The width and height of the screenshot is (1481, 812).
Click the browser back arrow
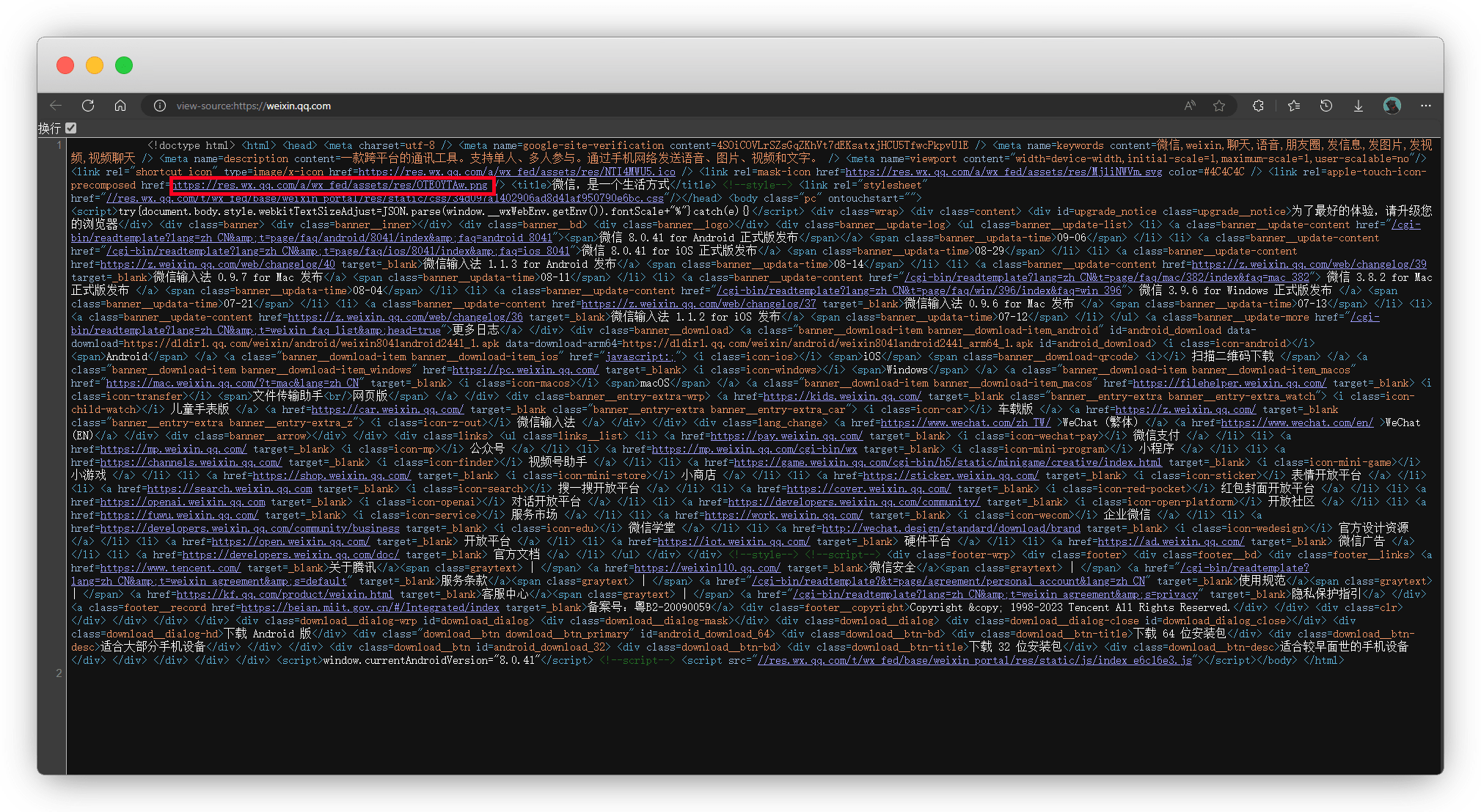(56, 106)
